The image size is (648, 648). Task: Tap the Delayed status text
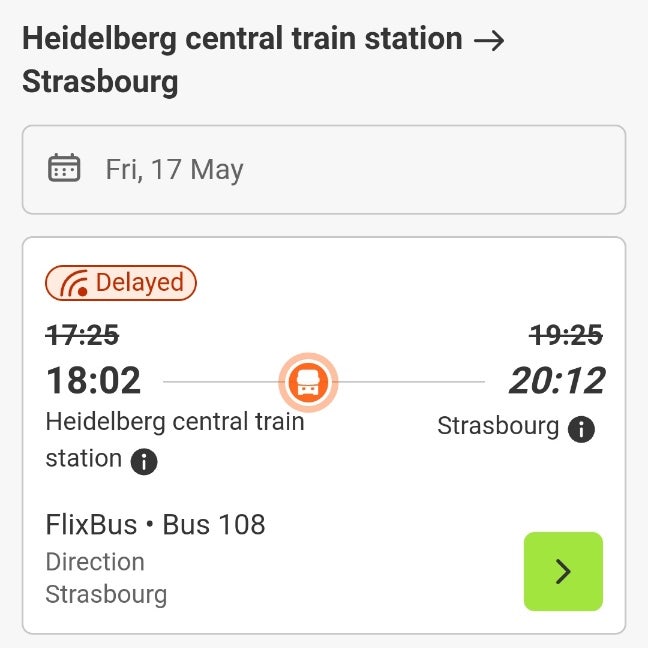pos(139,283)
